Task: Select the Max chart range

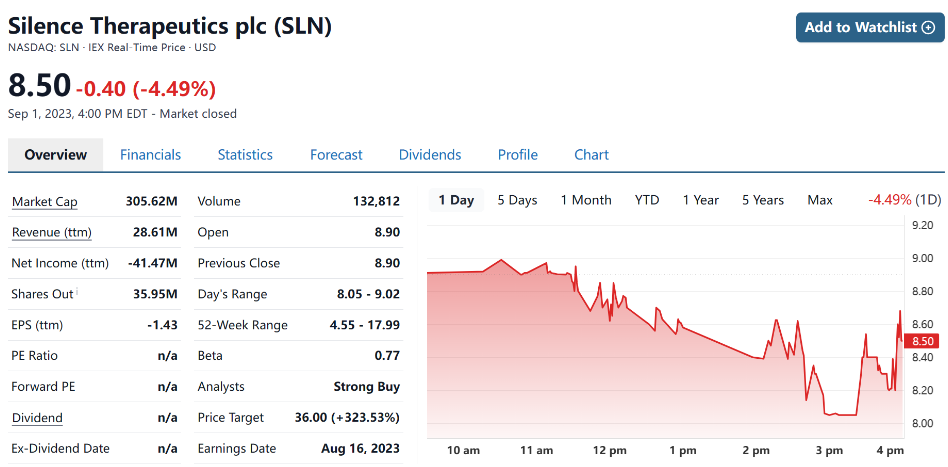Action: tap(820, 200)
